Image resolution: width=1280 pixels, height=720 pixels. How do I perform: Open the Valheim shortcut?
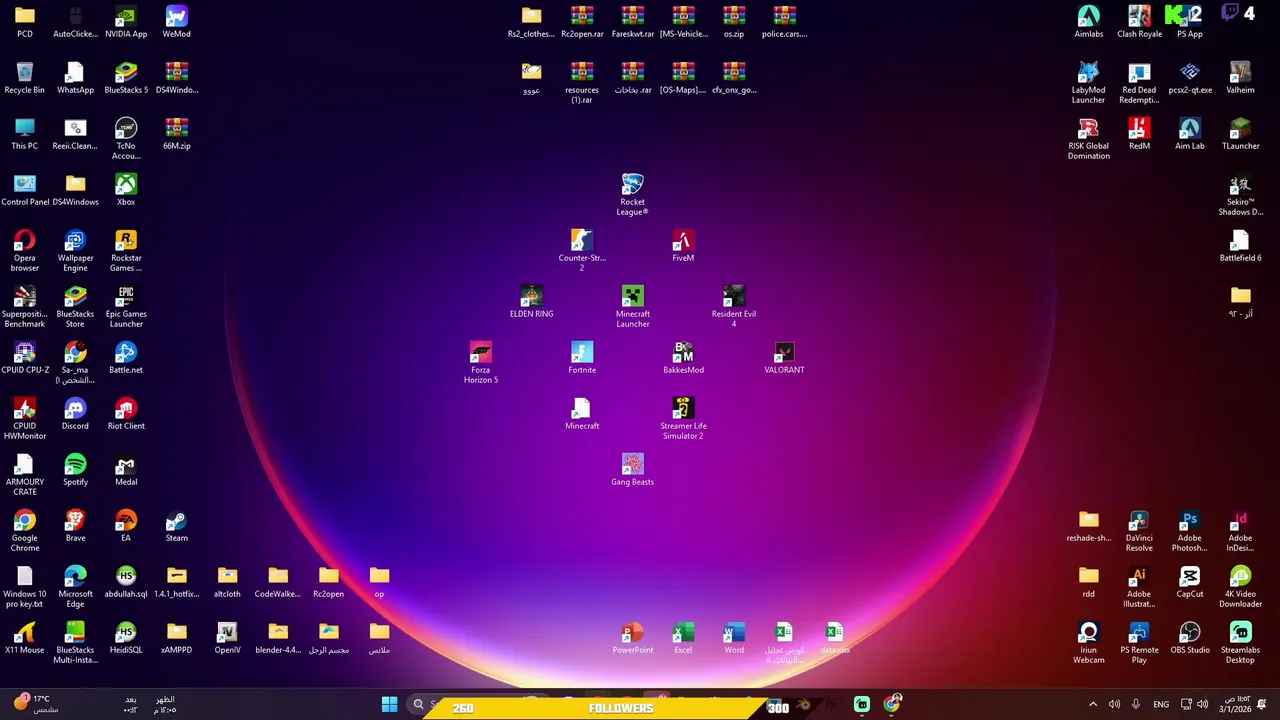[1240, 78]
